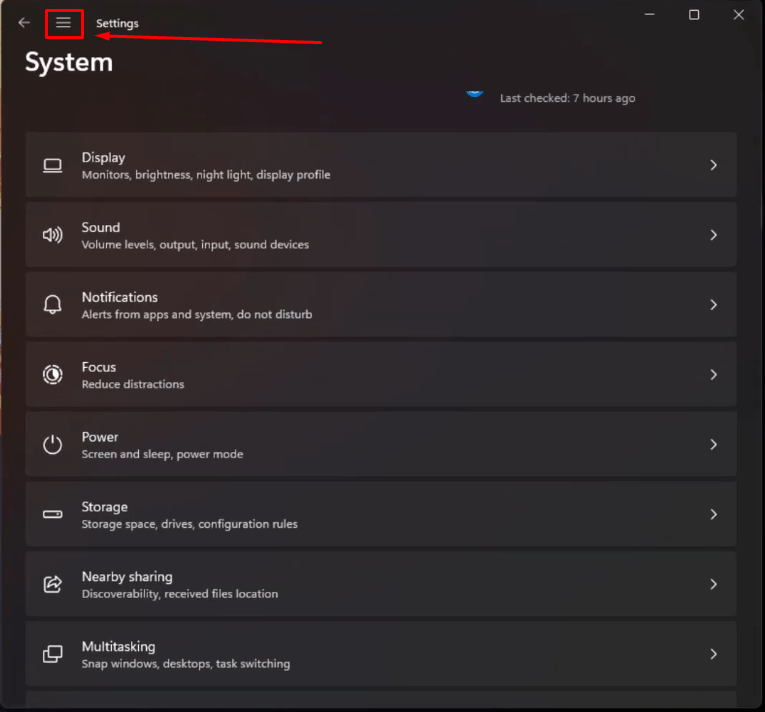Click 'Reduce distractions' description text

133,385
